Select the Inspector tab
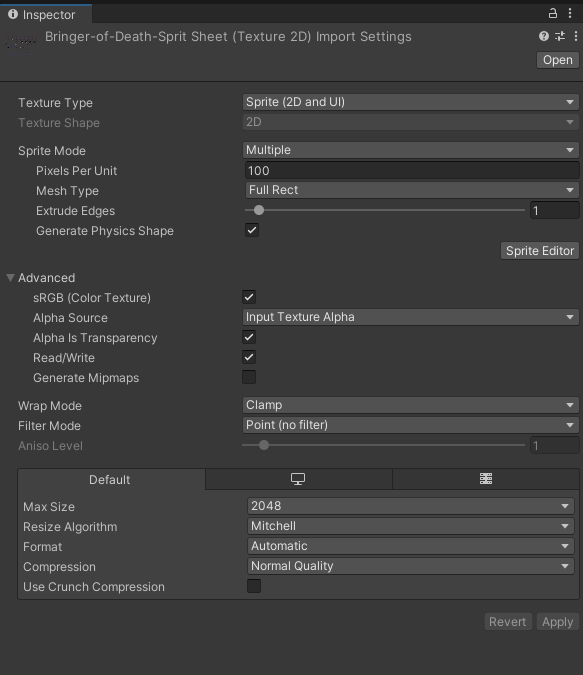Screen dimensions: 583x675 point(46,15)
